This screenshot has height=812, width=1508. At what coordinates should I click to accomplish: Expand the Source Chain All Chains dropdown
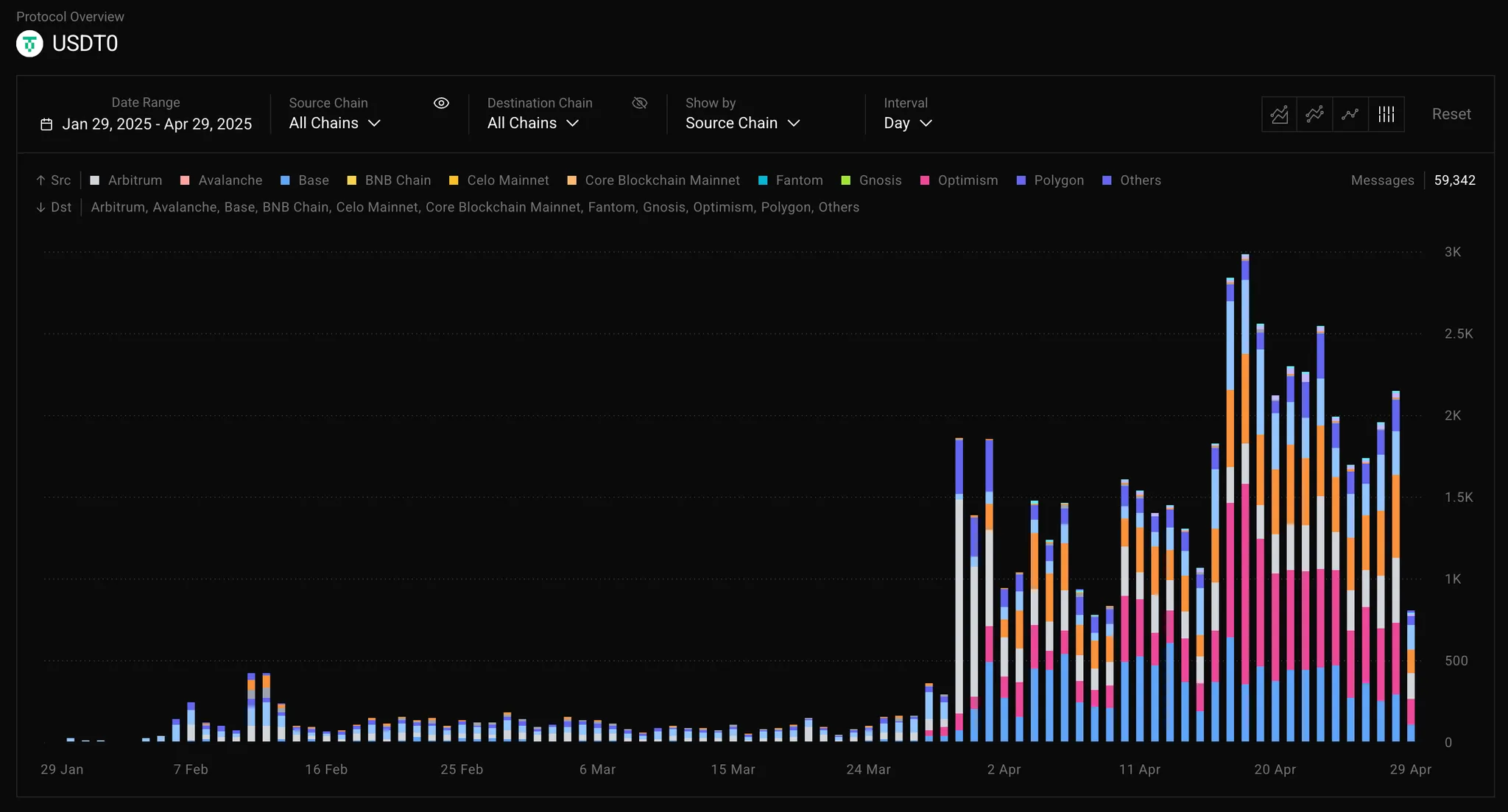(x=335, y=124)
